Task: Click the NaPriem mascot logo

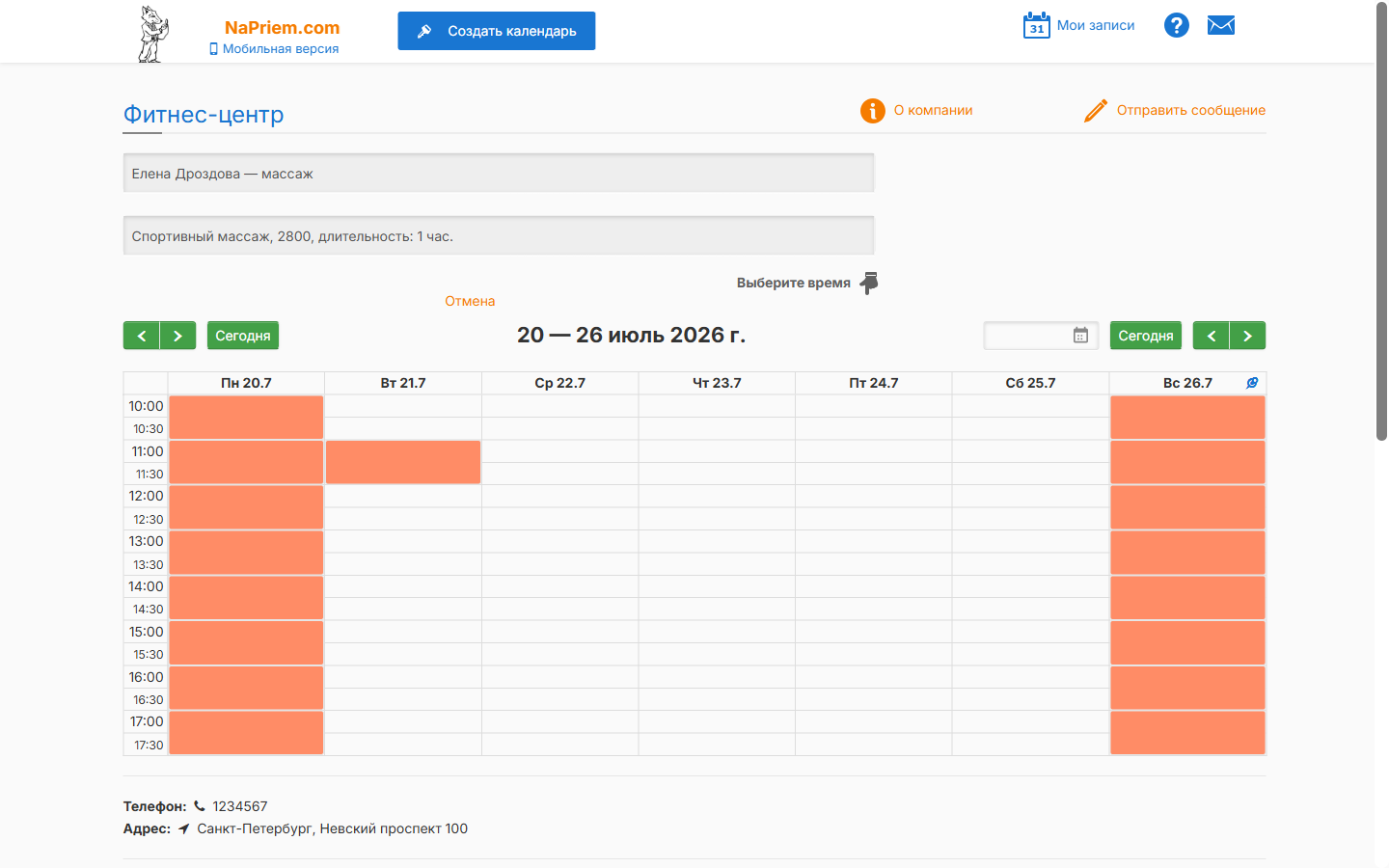Action: [x=152, y=34]
